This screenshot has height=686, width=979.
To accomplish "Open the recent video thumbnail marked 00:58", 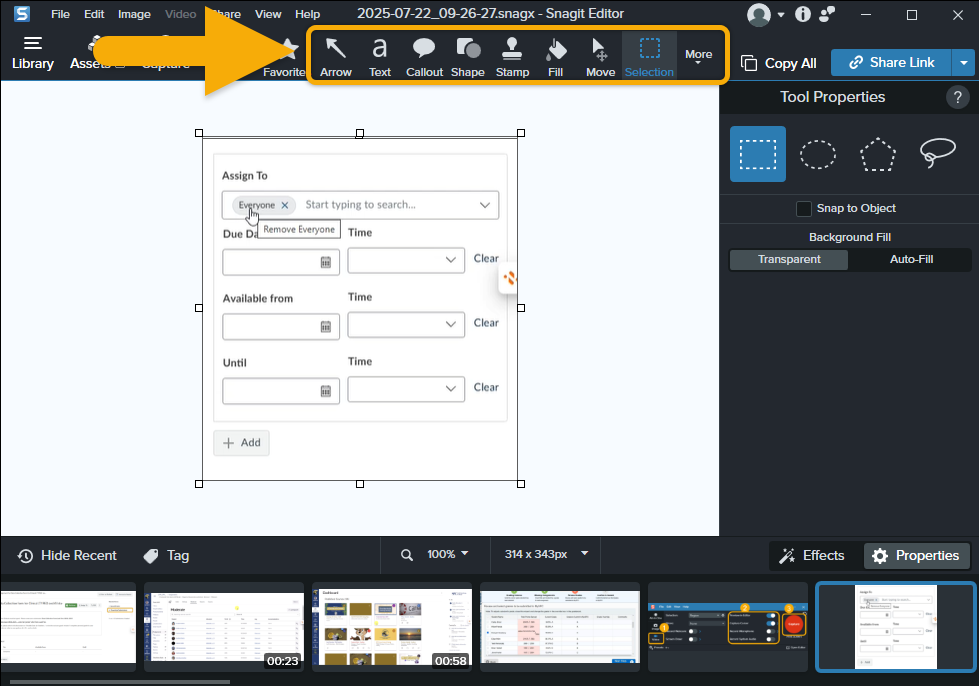I will 392,627.
